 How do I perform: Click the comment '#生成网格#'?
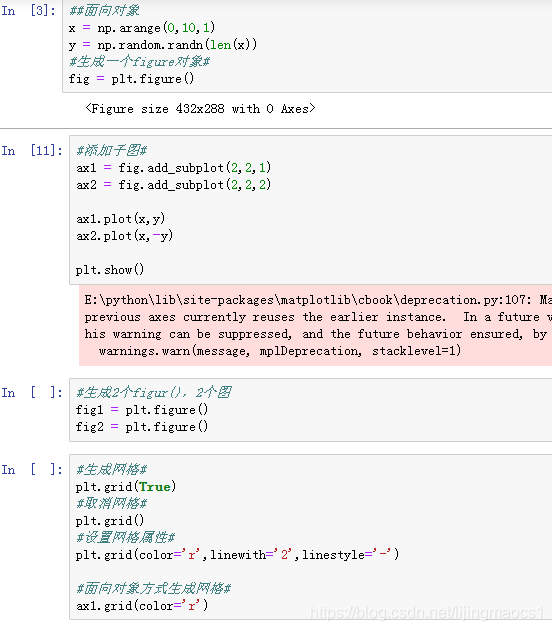(112, 469)
